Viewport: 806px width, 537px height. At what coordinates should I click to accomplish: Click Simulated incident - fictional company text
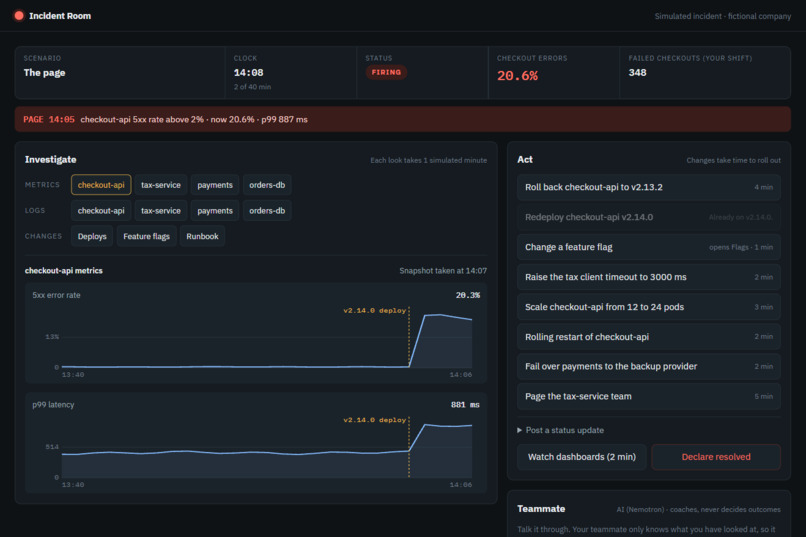click(x=723, y=16)
